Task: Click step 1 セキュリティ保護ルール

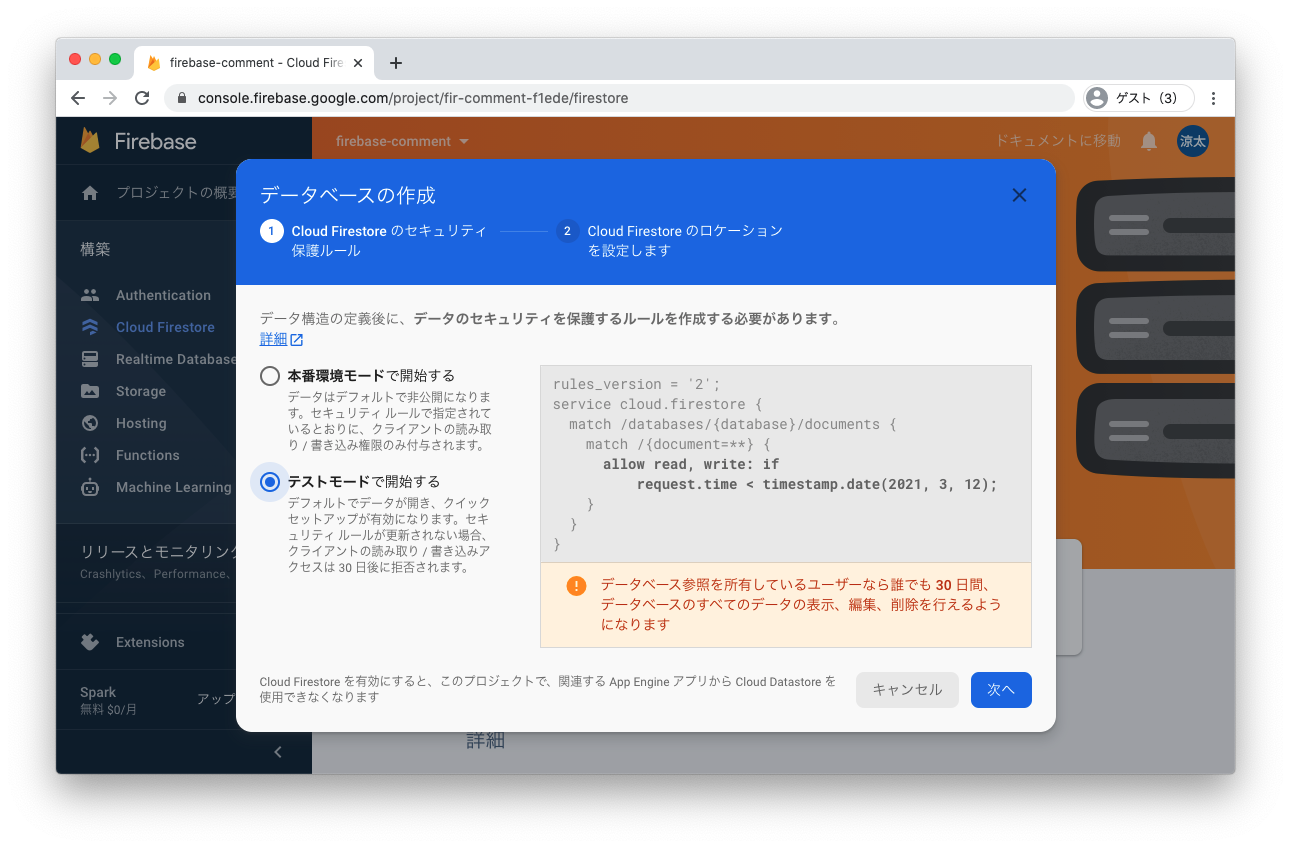Action: click(x=375, y=241)
